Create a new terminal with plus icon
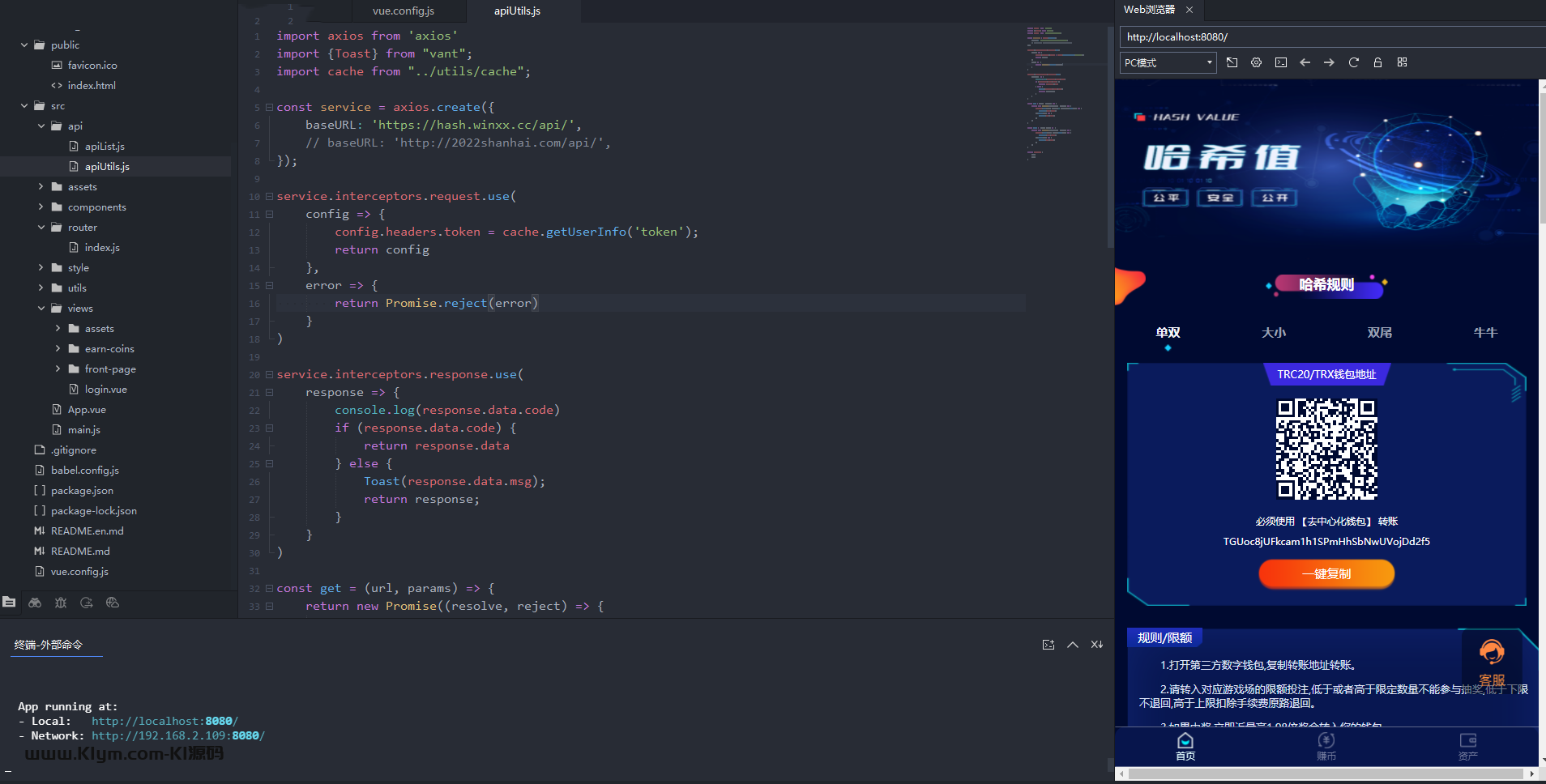Viewport: 1546px width, 784px height. coord(1048,645)
